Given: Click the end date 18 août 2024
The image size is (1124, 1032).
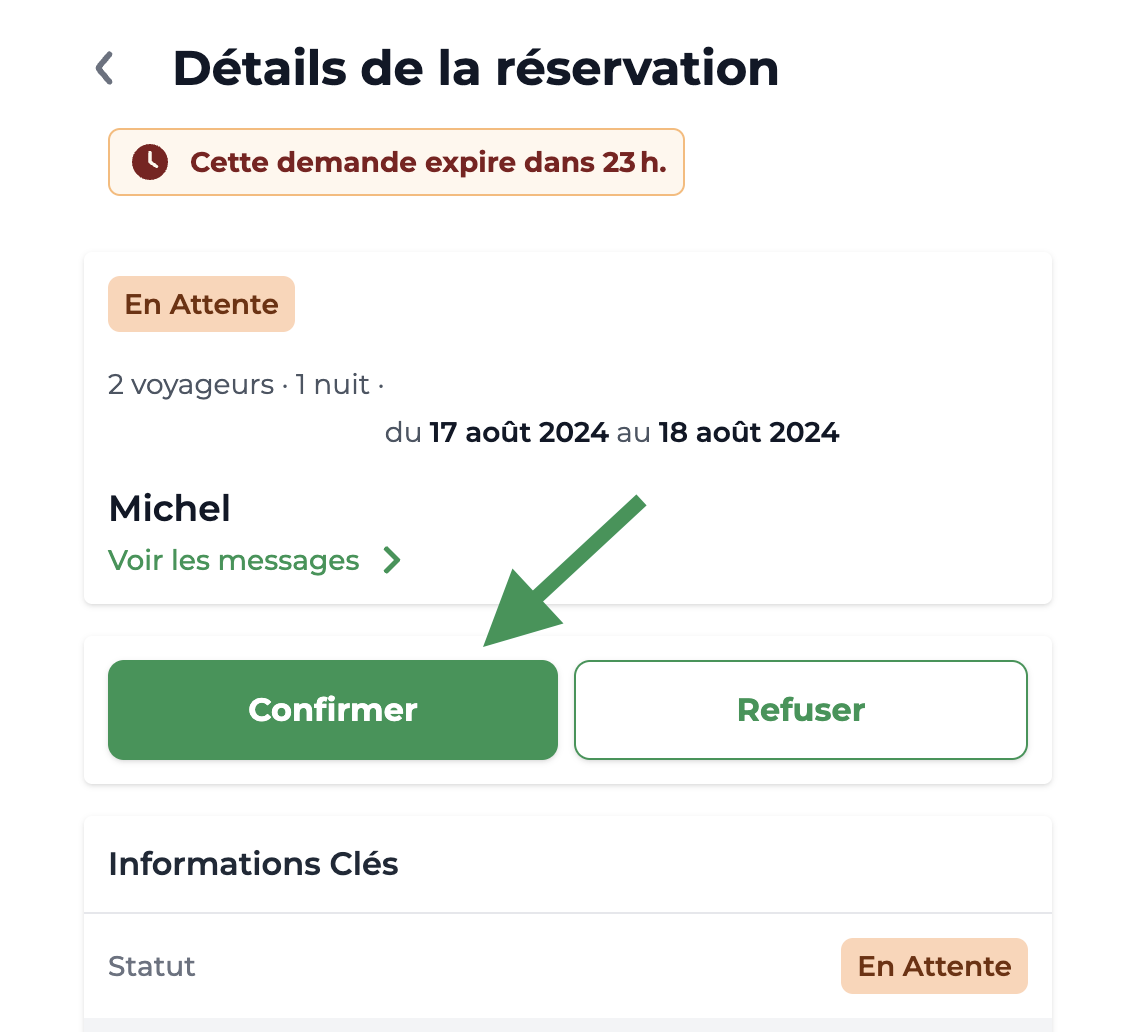Looking at the screenshot, I should tap(748, 433).
